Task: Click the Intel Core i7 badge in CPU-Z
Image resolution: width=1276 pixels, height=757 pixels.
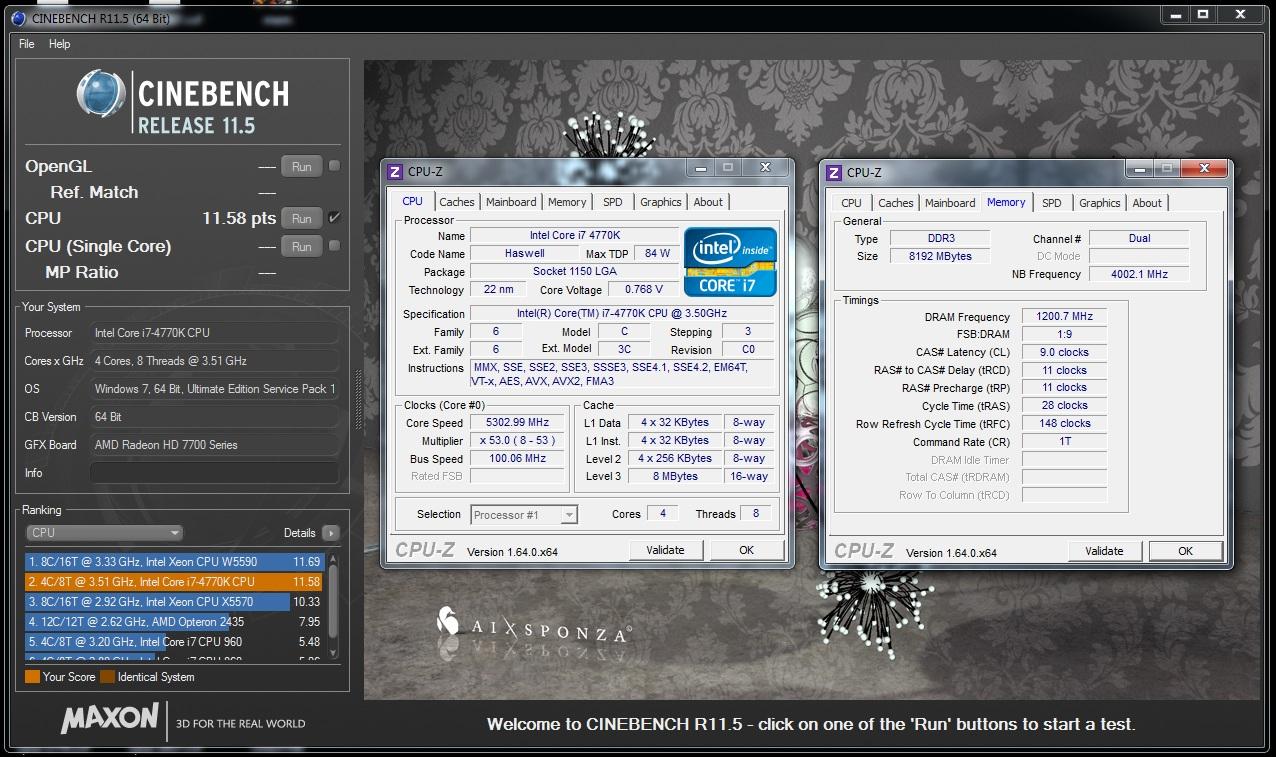Action: pyautogui.click(x=729, y=261)
